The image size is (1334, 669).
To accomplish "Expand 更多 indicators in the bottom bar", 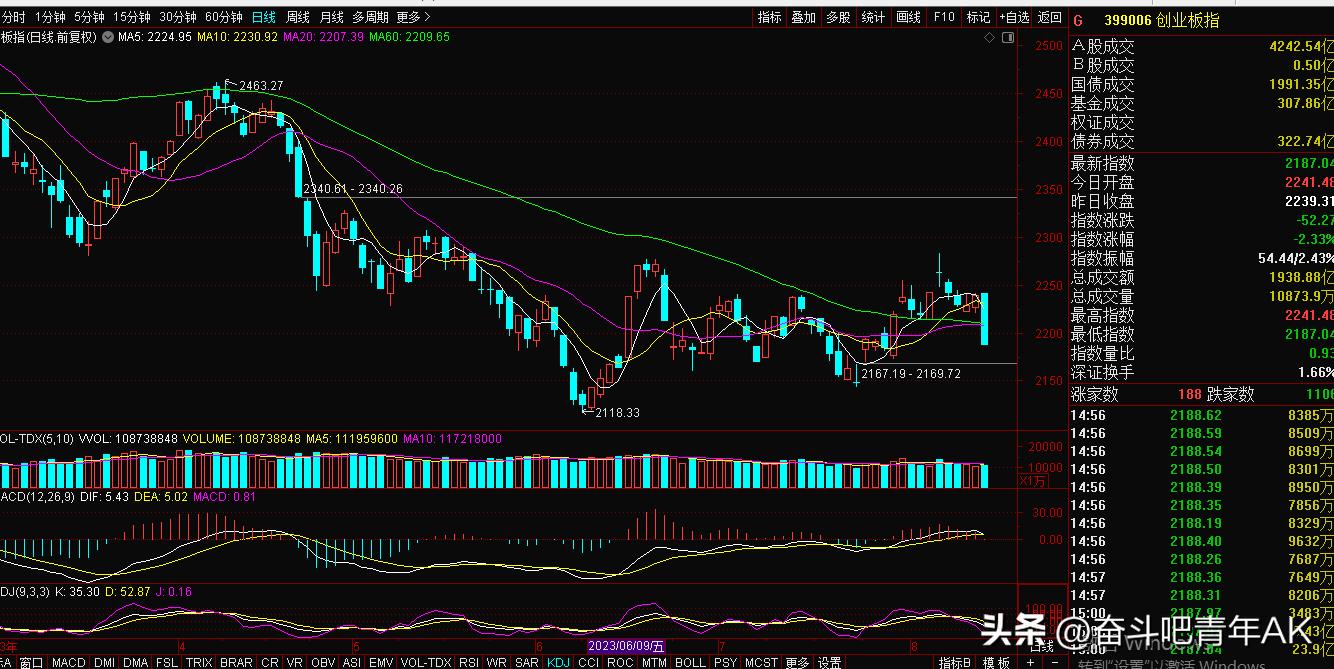I will [797, 662].
